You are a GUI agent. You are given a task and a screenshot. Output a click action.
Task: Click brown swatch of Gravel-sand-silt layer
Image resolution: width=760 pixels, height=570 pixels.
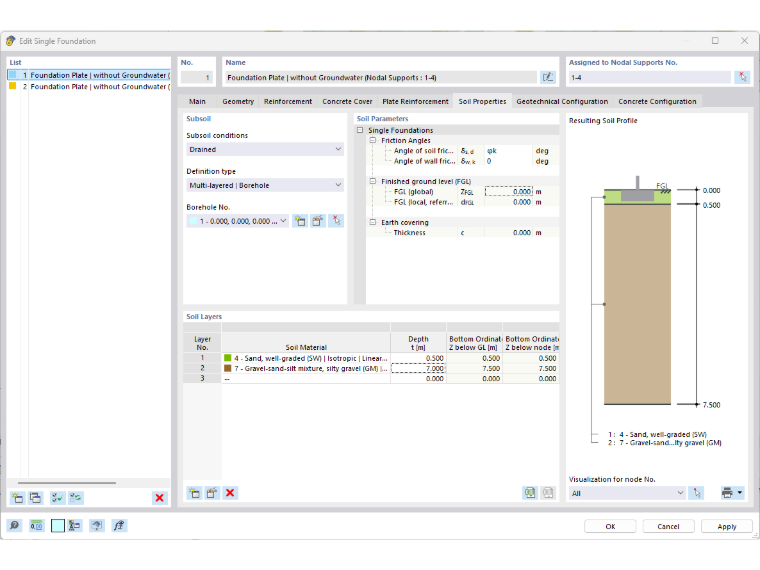(x=227, y=368)
